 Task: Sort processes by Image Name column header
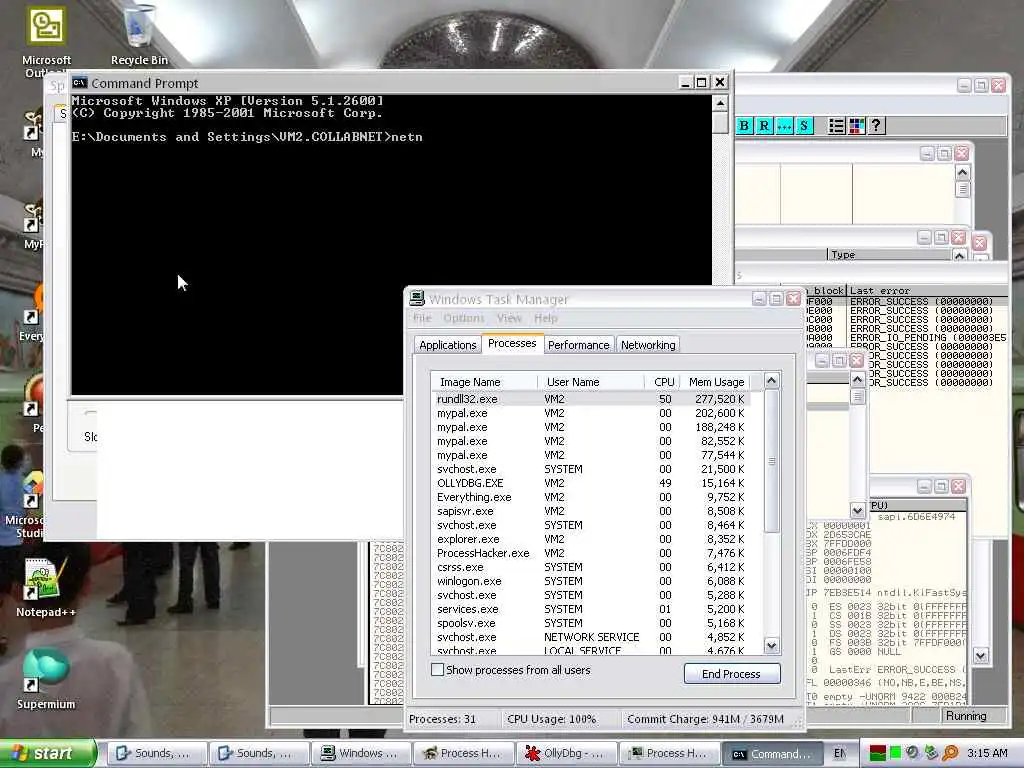tap(485, 381)
